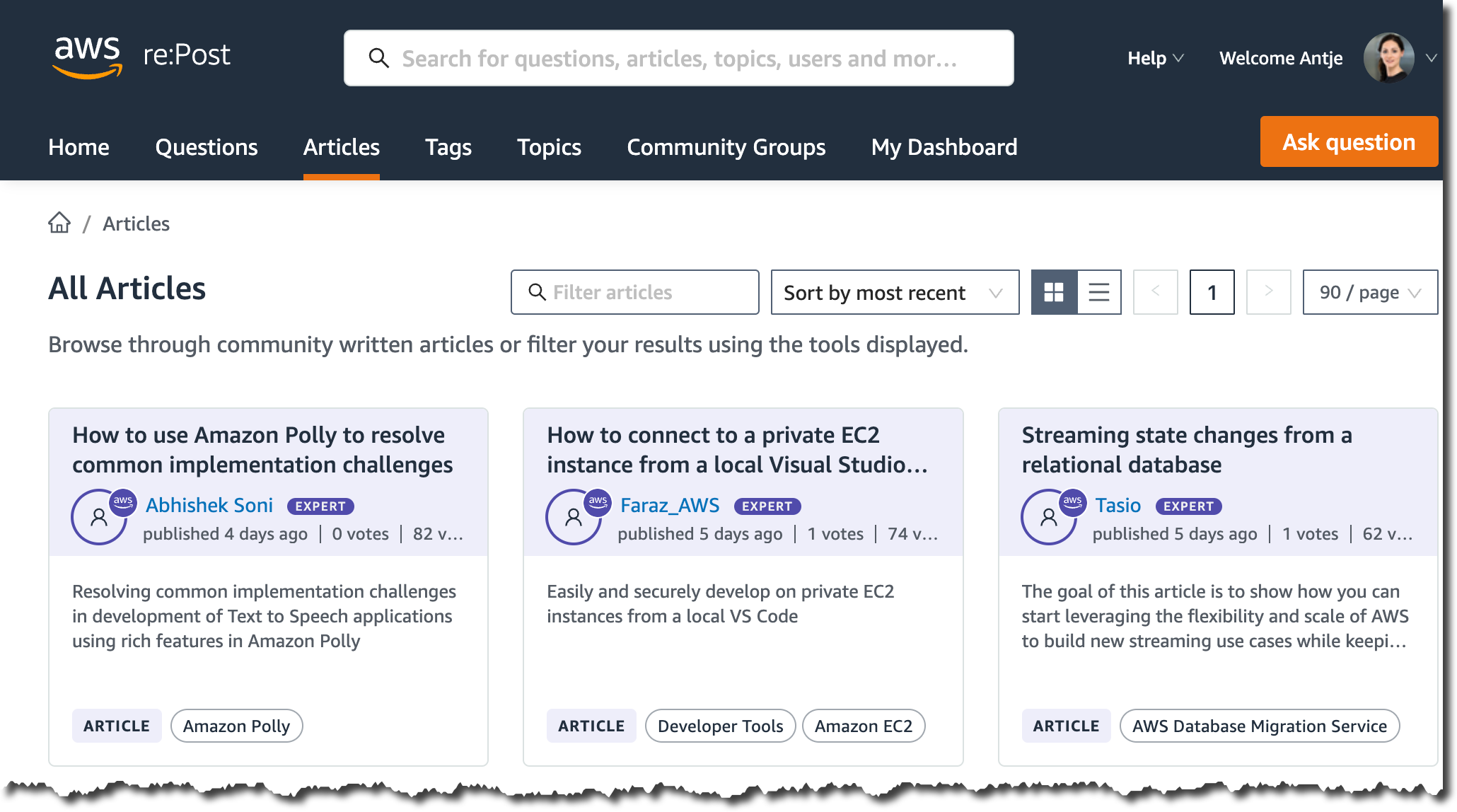The width and height of the screenshot is (1457, 812).
Task: Toggle to grid view layout
Action: [x=1054, y=292]
